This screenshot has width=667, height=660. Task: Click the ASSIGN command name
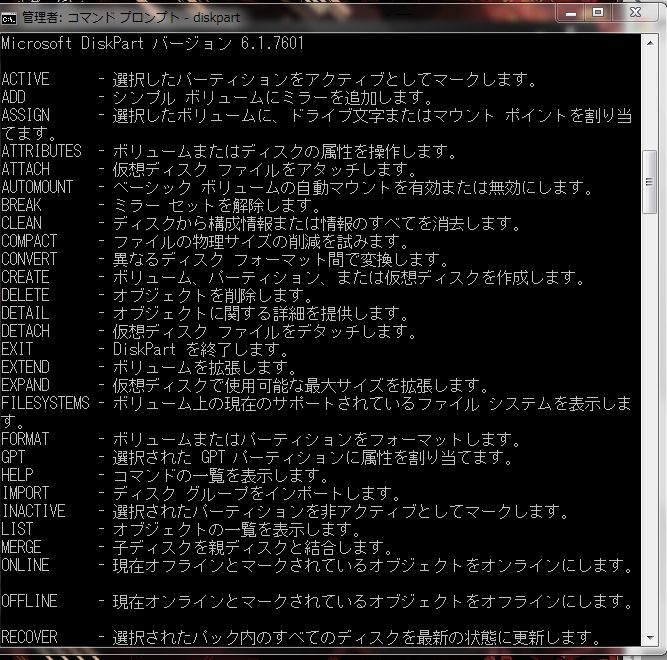pos(26,115)
